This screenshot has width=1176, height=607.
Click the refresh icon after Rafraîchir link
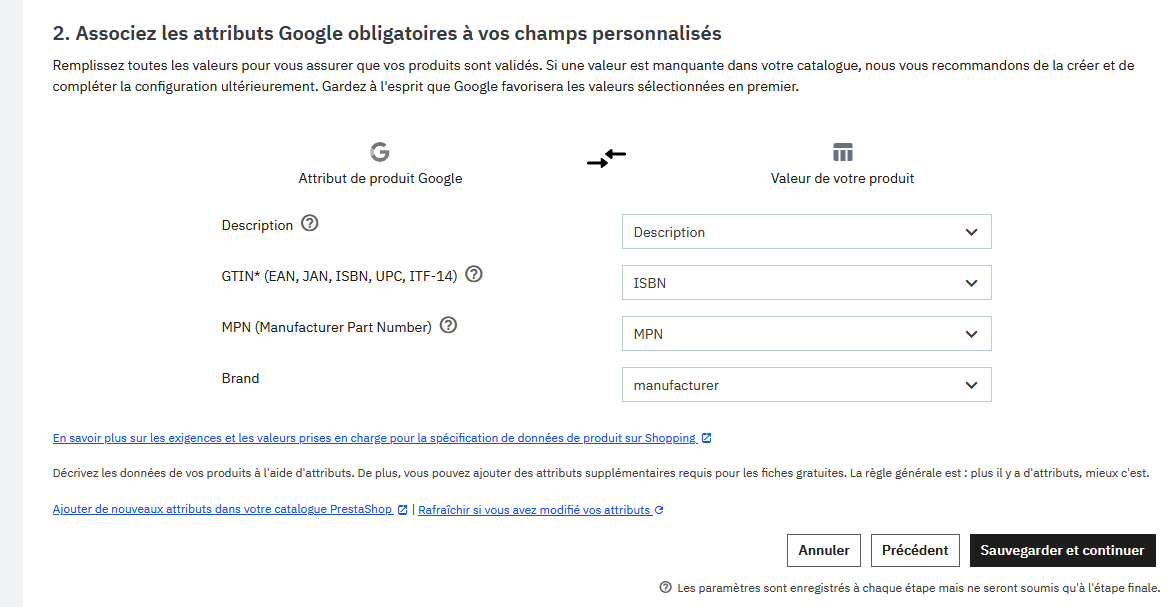659,510
